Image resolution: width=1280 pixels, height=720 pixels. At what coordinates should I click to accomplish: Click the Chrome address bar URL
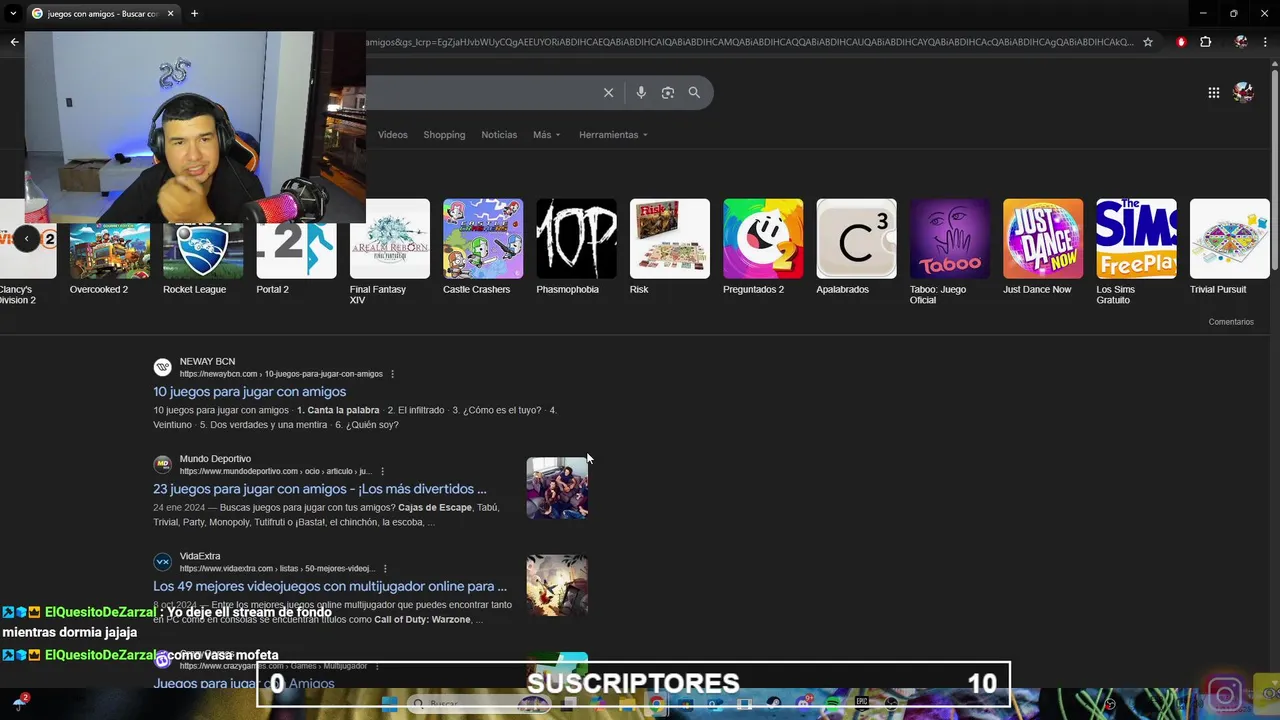750,42
